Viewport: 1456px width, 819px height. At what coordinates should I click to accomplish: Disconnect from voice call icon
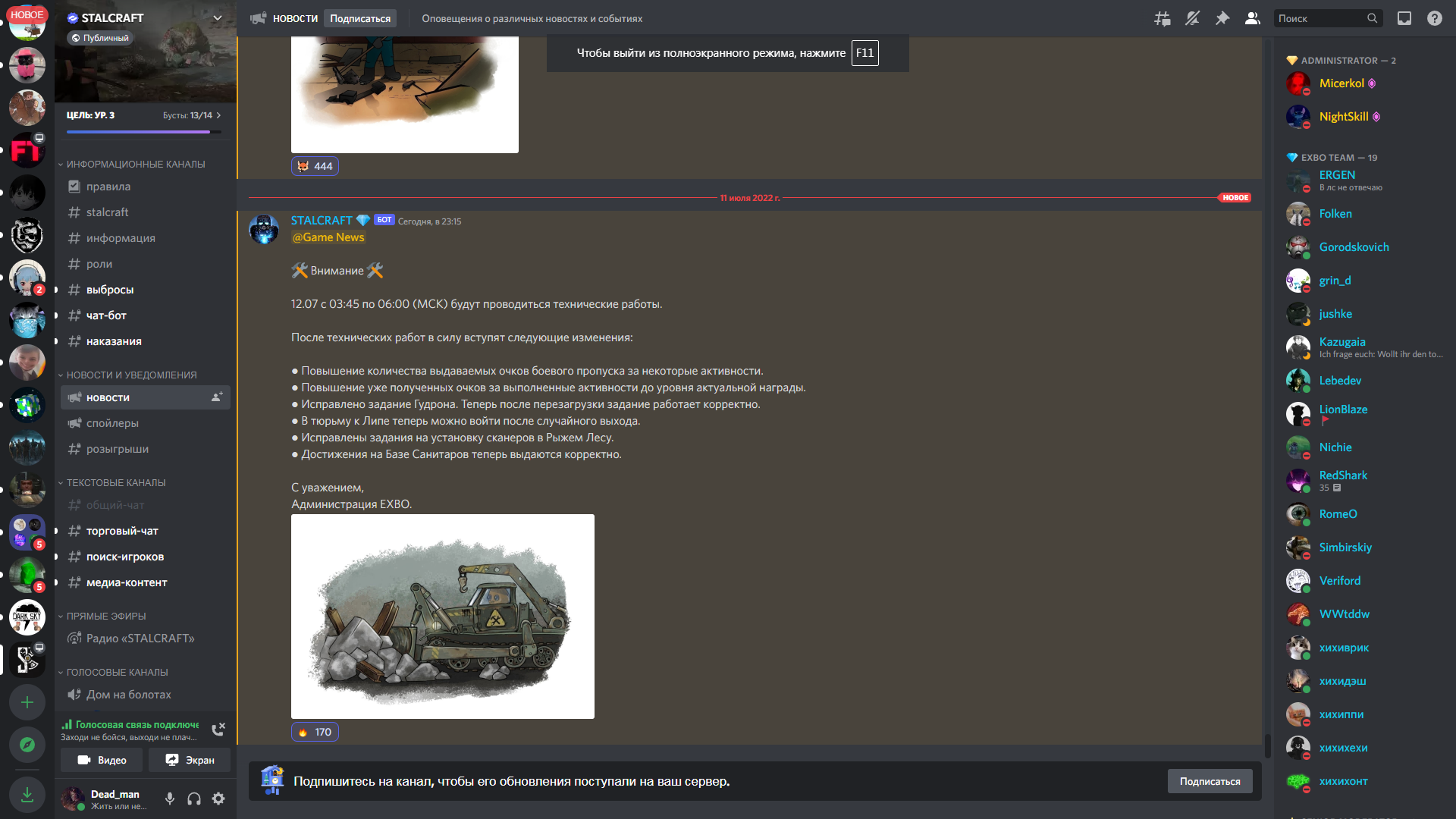218,730
